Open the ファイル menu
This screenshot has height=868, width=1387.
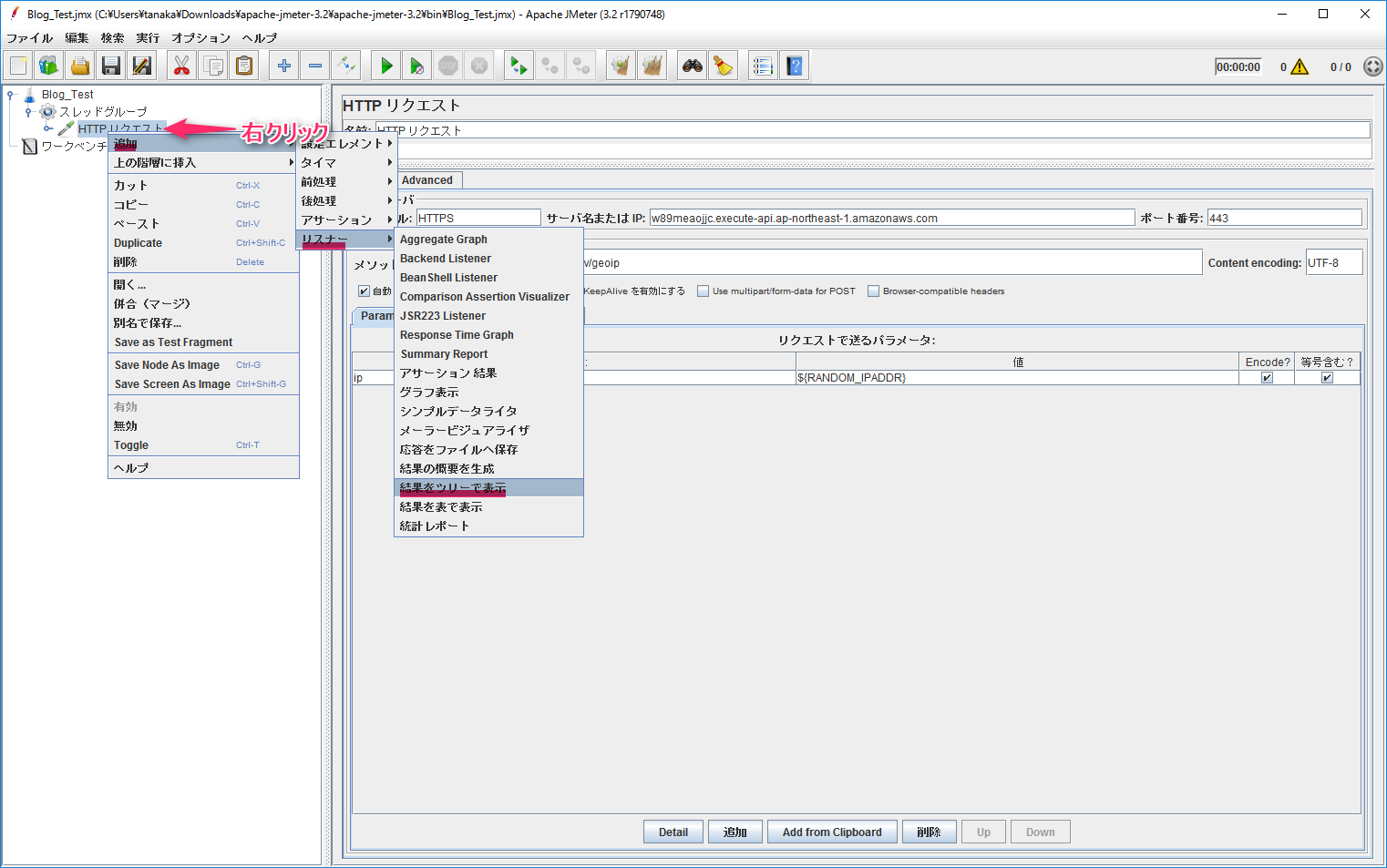pos(29,38)
